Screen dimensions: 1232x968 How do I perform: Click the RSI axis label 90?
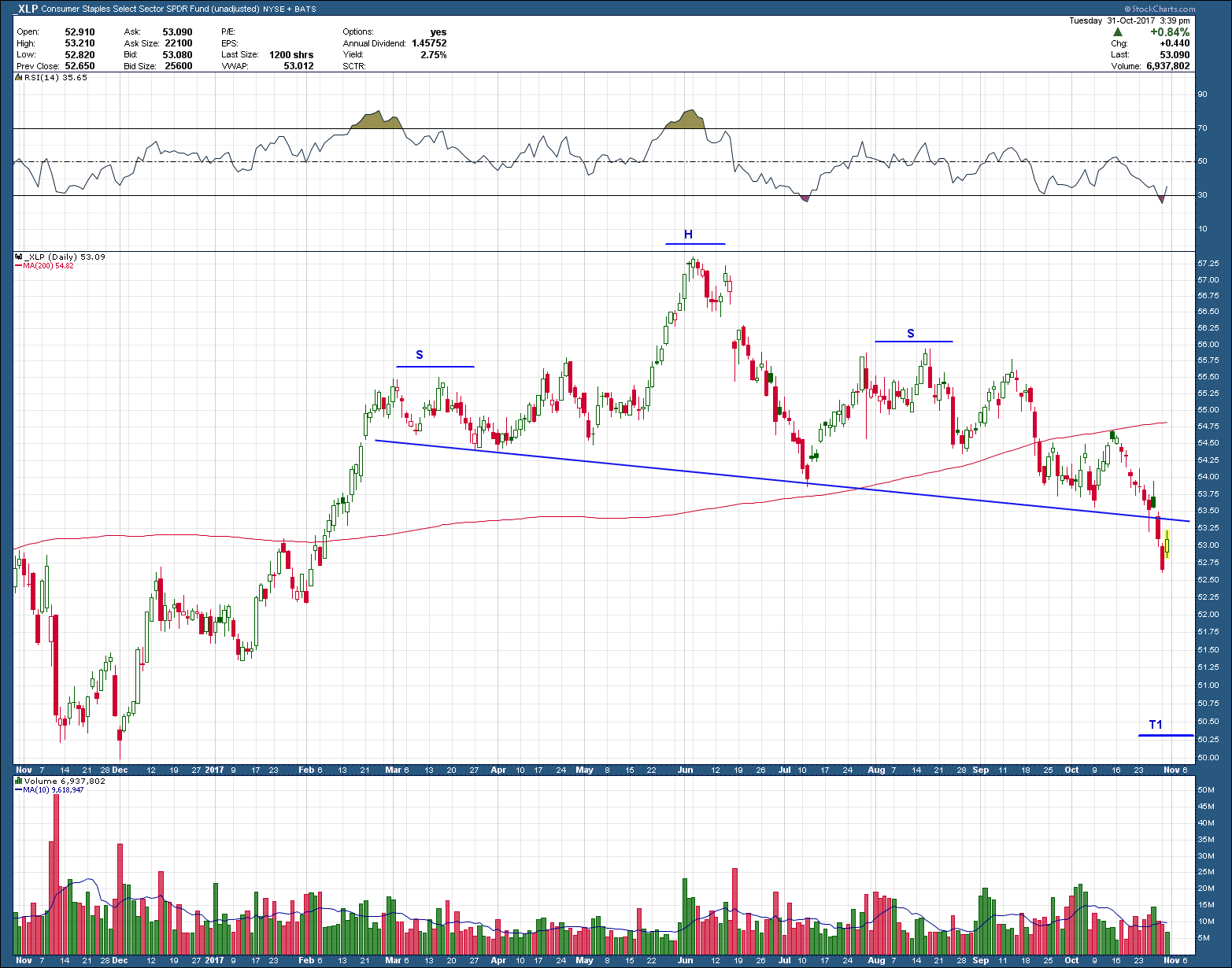[1202, 94]
